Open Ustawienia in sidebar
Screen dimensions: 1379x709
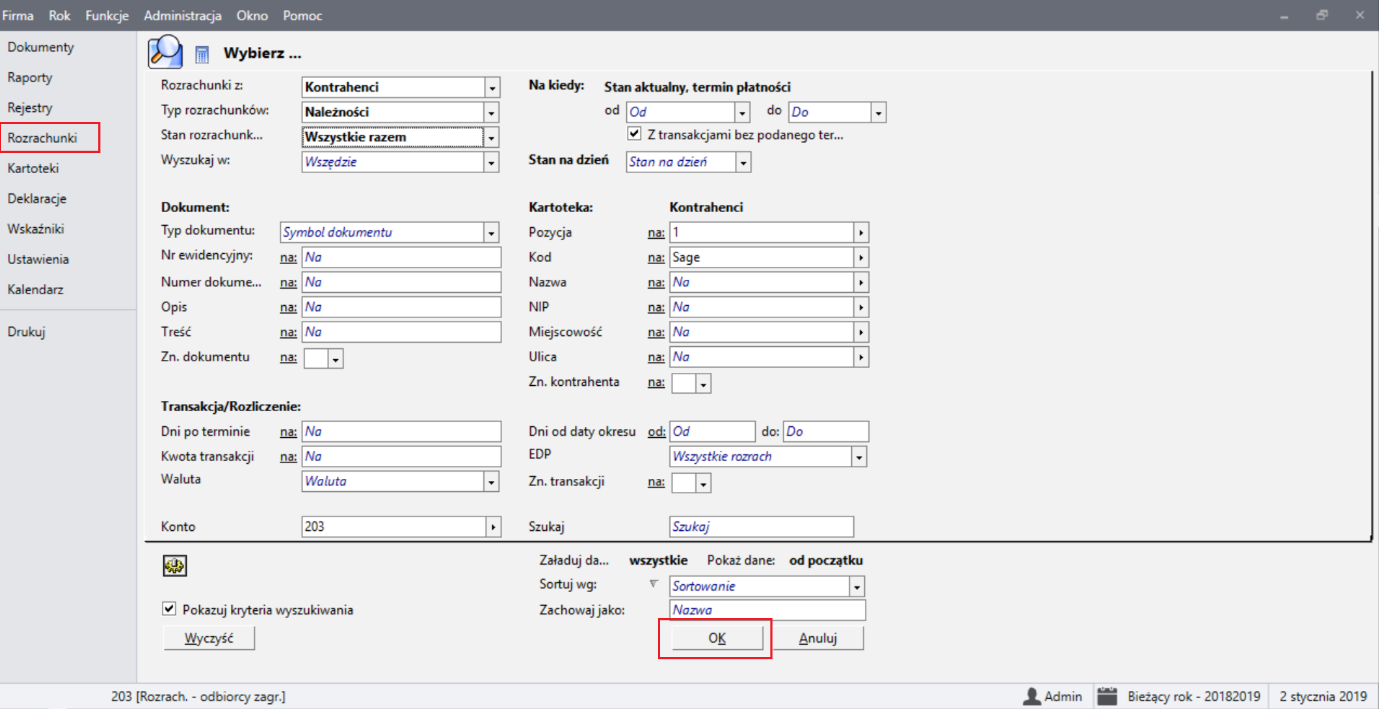pyautogui.click(x=38, y=259)
